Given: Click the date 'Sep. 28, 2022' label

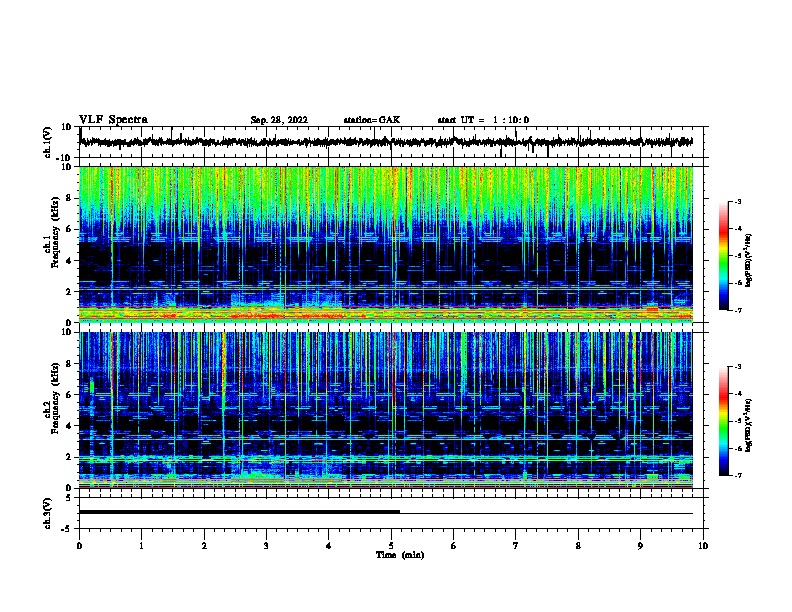Looking at the screenshot, I should tap(279, 120).
